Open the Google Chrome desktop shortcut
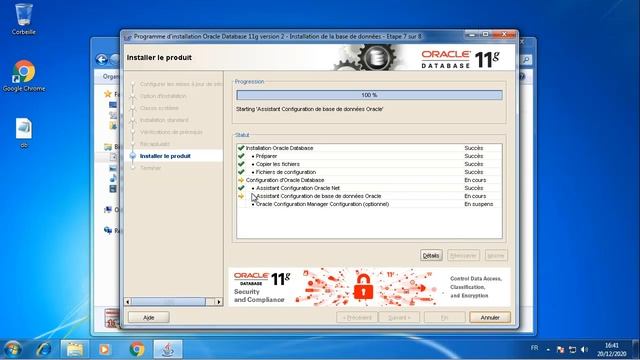640x360 pixels. pos(24,76)
